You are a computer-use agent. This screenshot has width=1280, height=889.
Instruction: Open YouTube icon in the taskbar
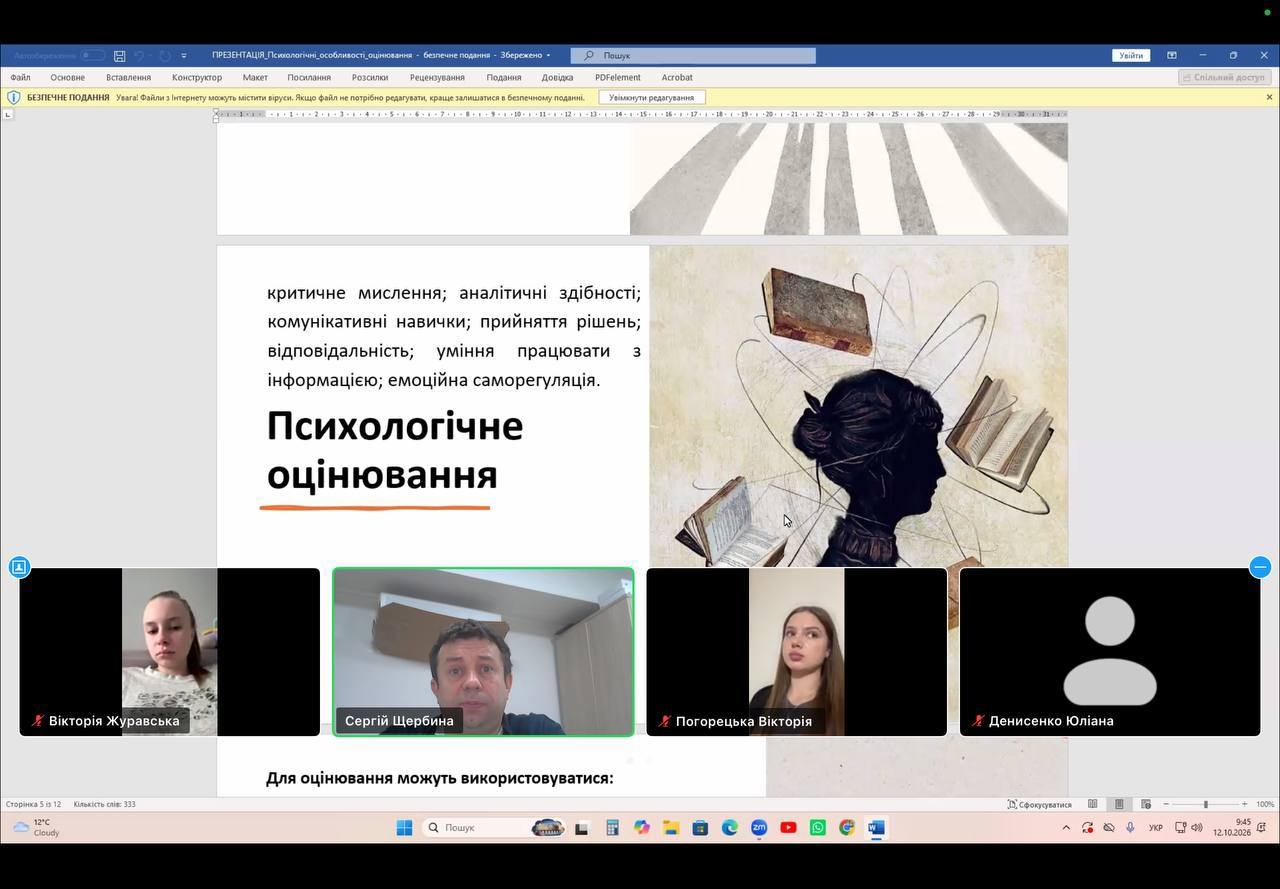tap(788, 827)
